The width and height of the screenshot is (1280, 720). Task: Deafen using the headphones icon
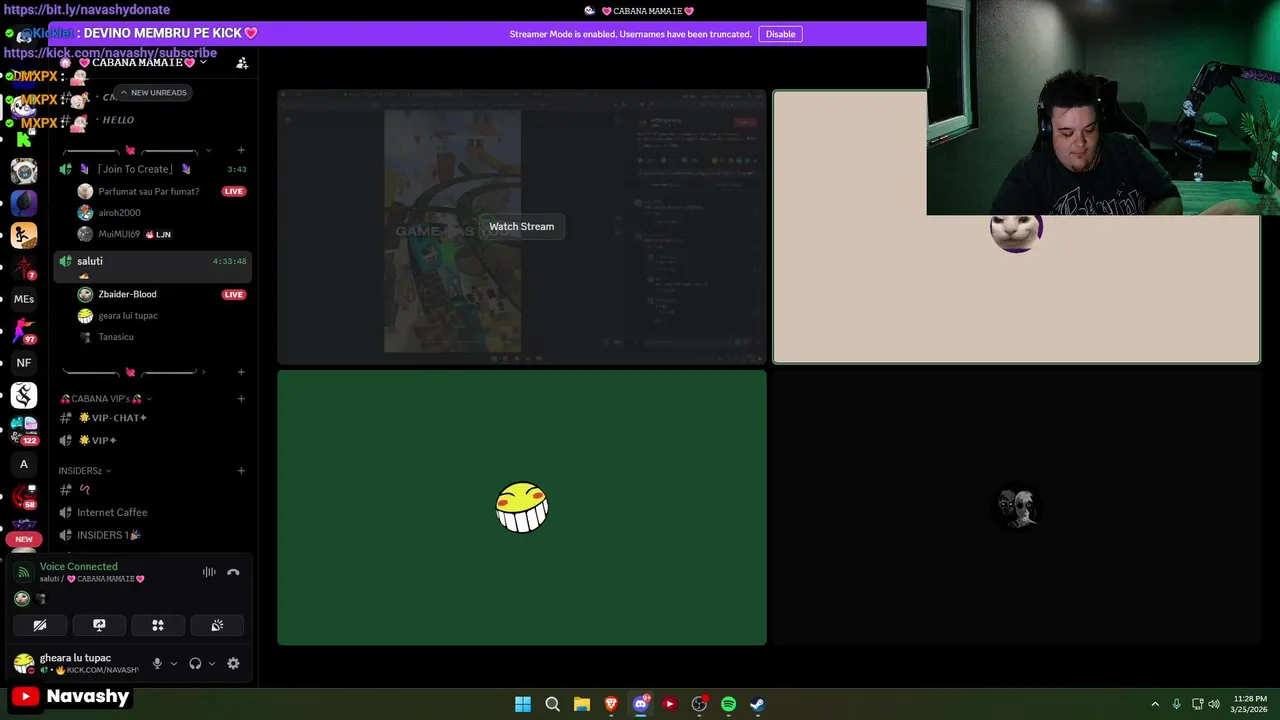[195, 663]
